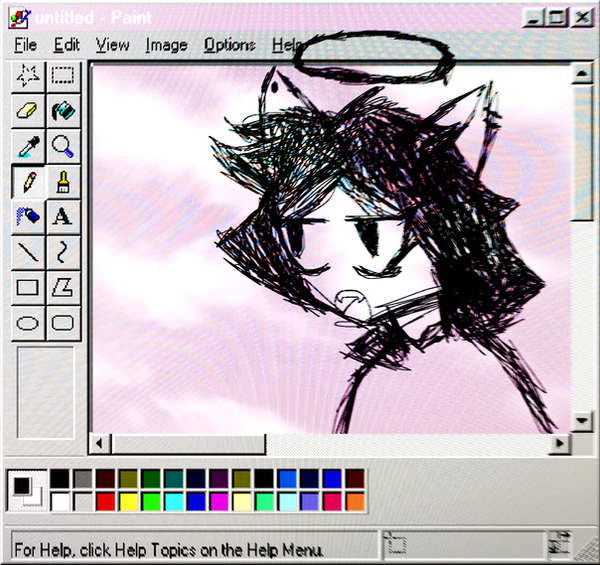Click the cursor position icon in status bar
This screenshot has height=565, width=600.
[x=396, y=544]
